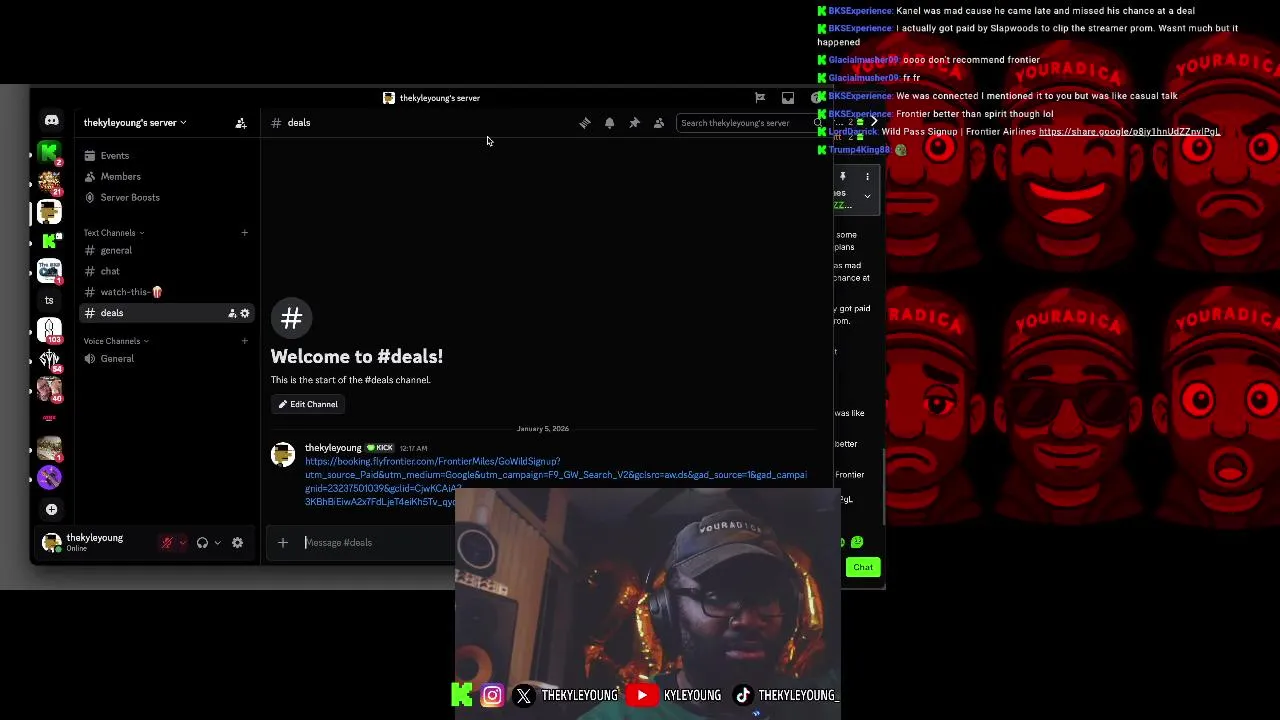
Task: Open the Discord inbox icon in title bar
Action: pos(788,98)
